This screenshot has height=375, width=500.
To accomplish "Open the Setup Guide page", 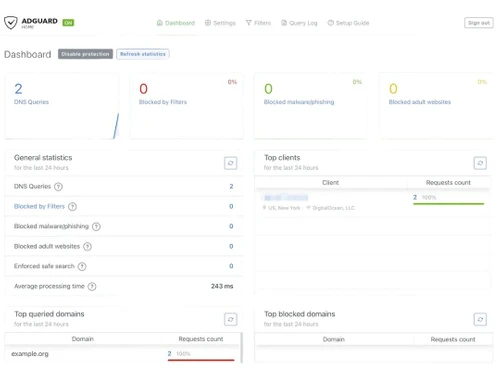I will click(348, 23).
